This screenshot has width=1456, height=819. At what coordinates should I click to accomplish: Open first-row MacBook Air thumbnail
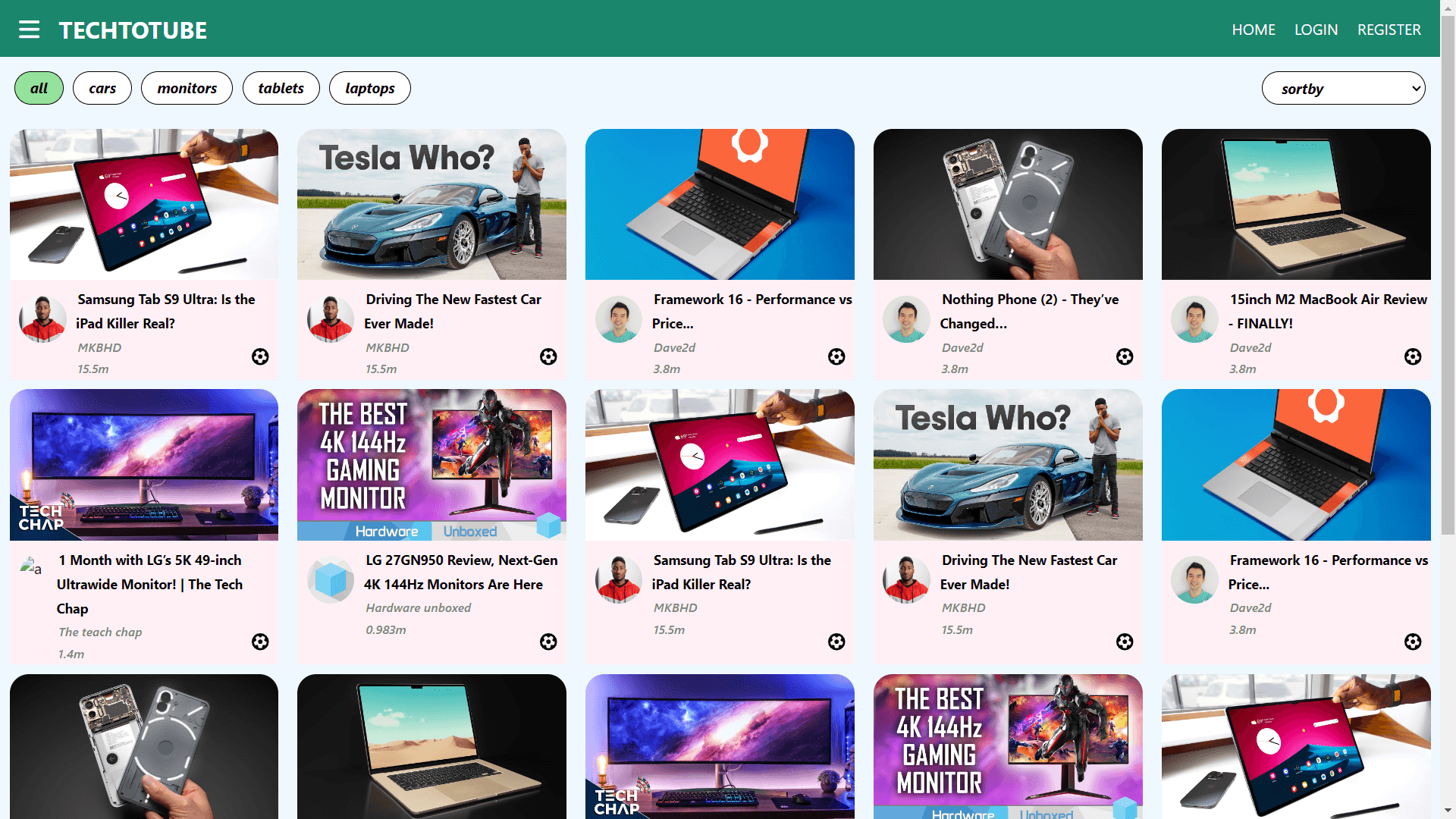pos(1296,204)
